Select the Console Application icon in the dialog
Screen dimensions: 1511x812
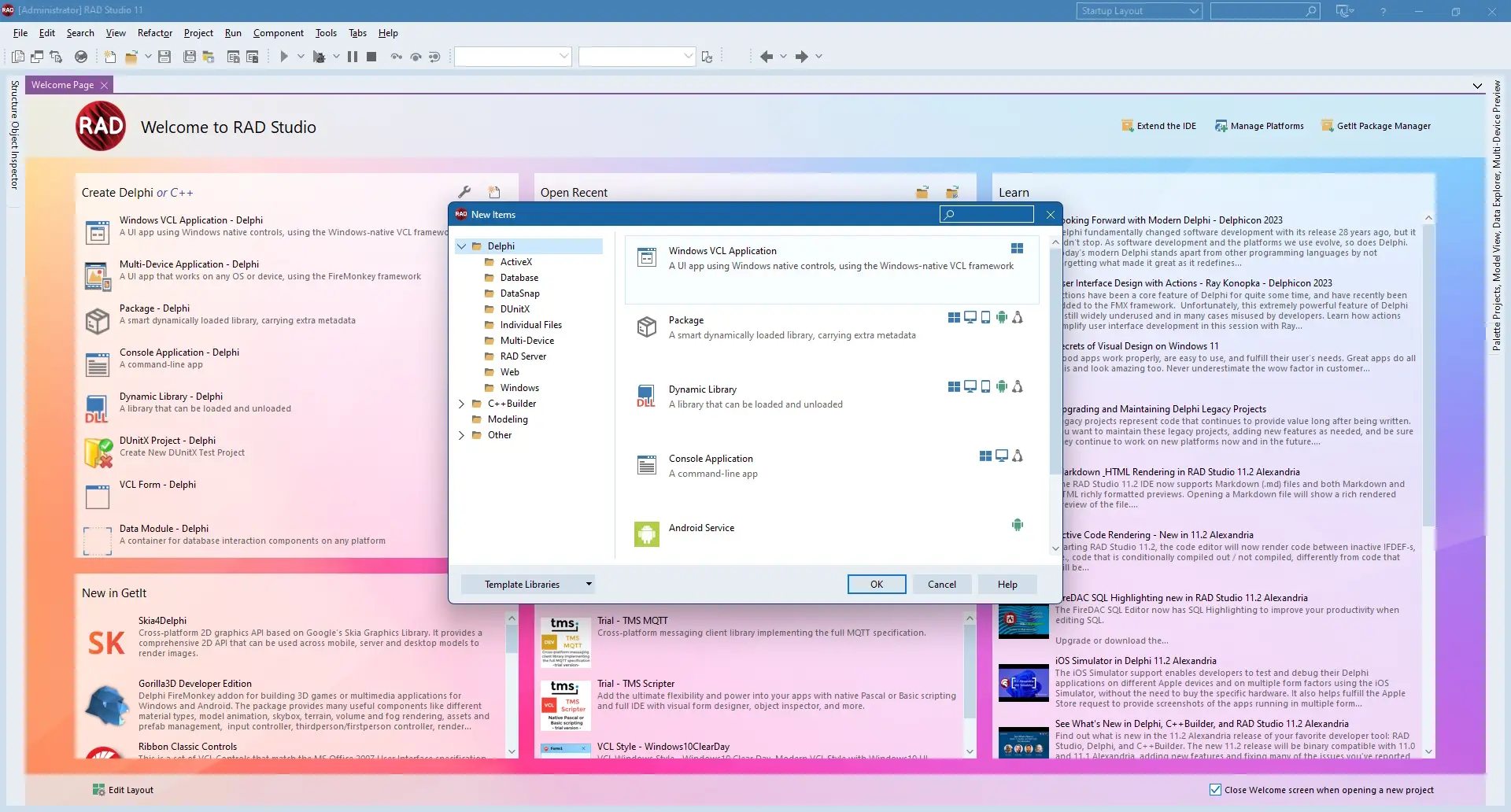[x=647, y=465]
